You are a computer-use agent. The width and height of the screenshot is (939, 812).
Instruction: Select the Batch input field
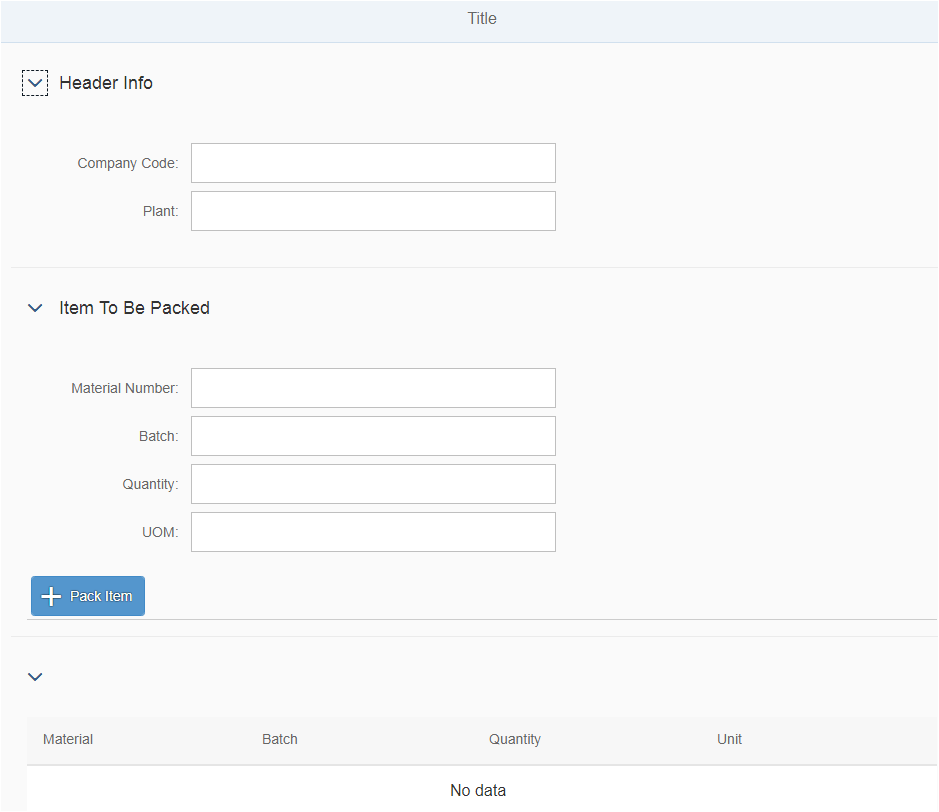pos(373,436)
